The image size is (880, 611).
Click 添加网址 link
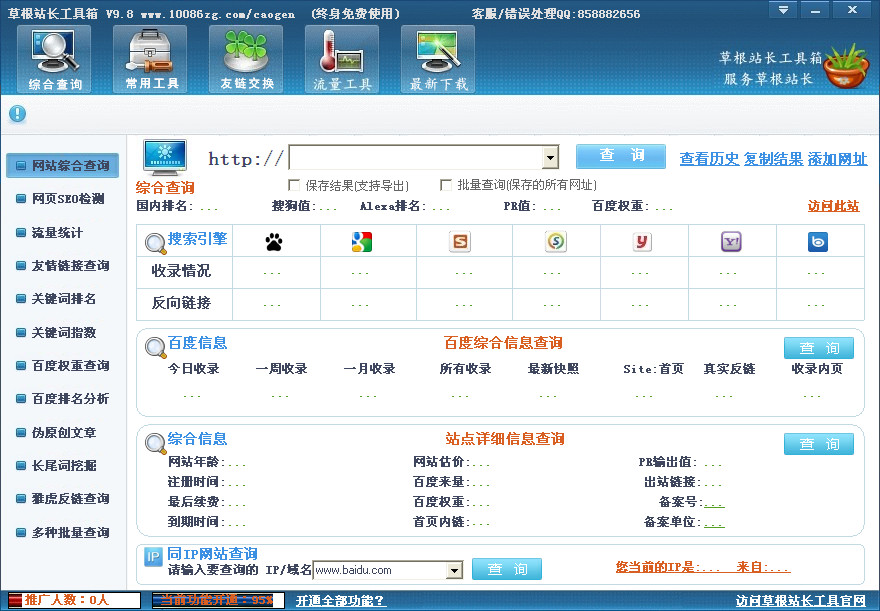tap(837, 159)
